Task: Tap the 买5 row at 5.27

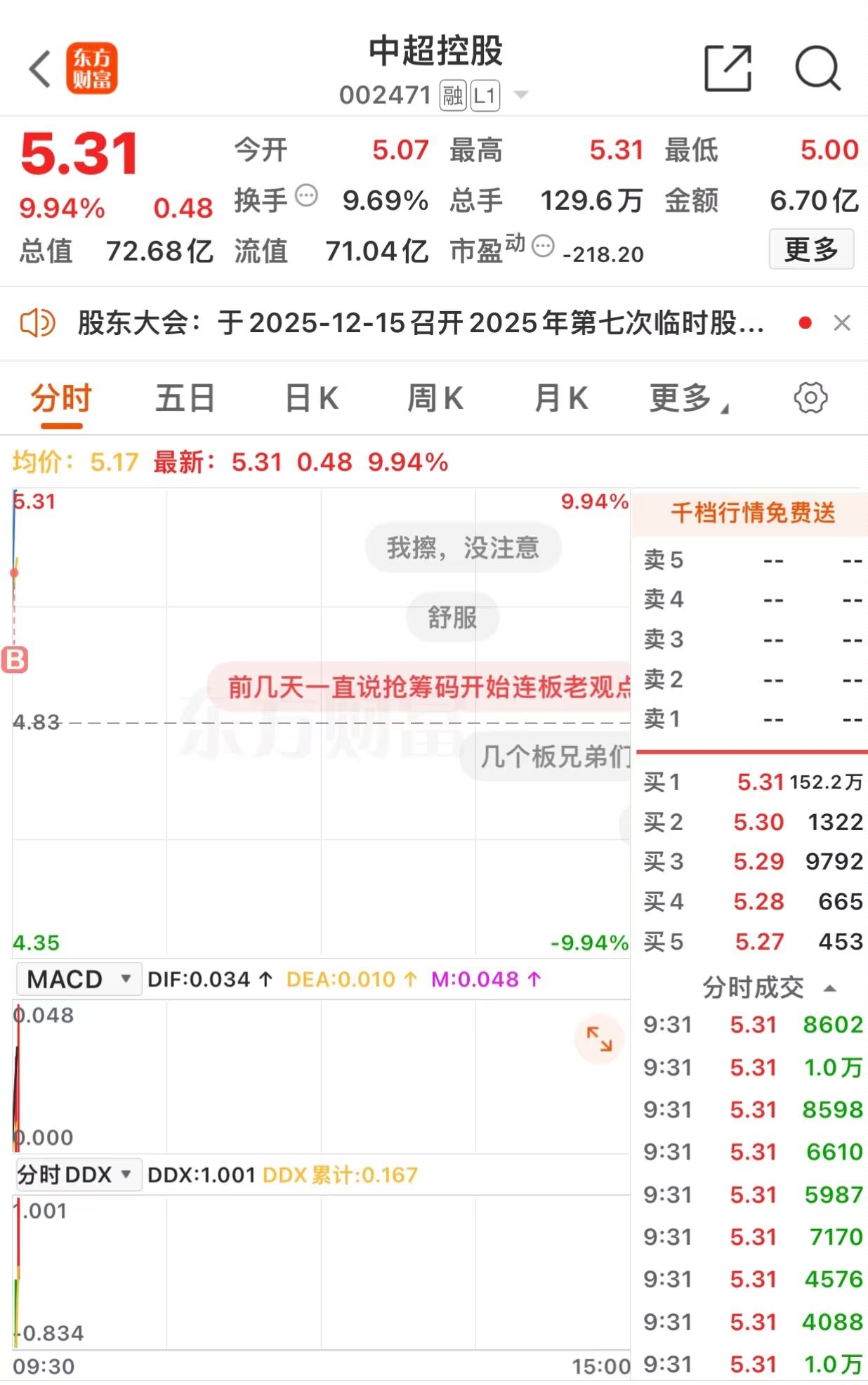Action: pyautogui.click(x=753, y=941)
